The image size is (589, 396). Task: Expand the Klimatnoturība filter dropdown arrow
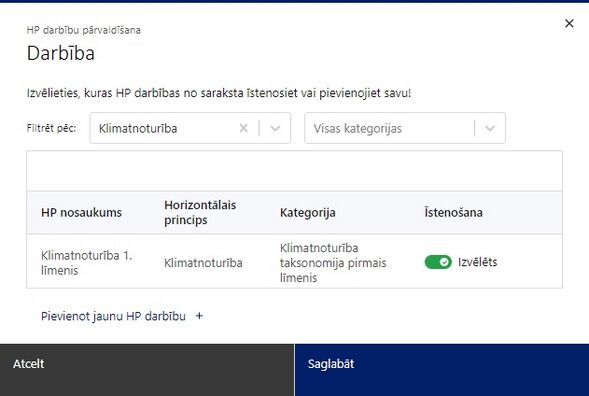pyautogui.click(x=275, y=128)
